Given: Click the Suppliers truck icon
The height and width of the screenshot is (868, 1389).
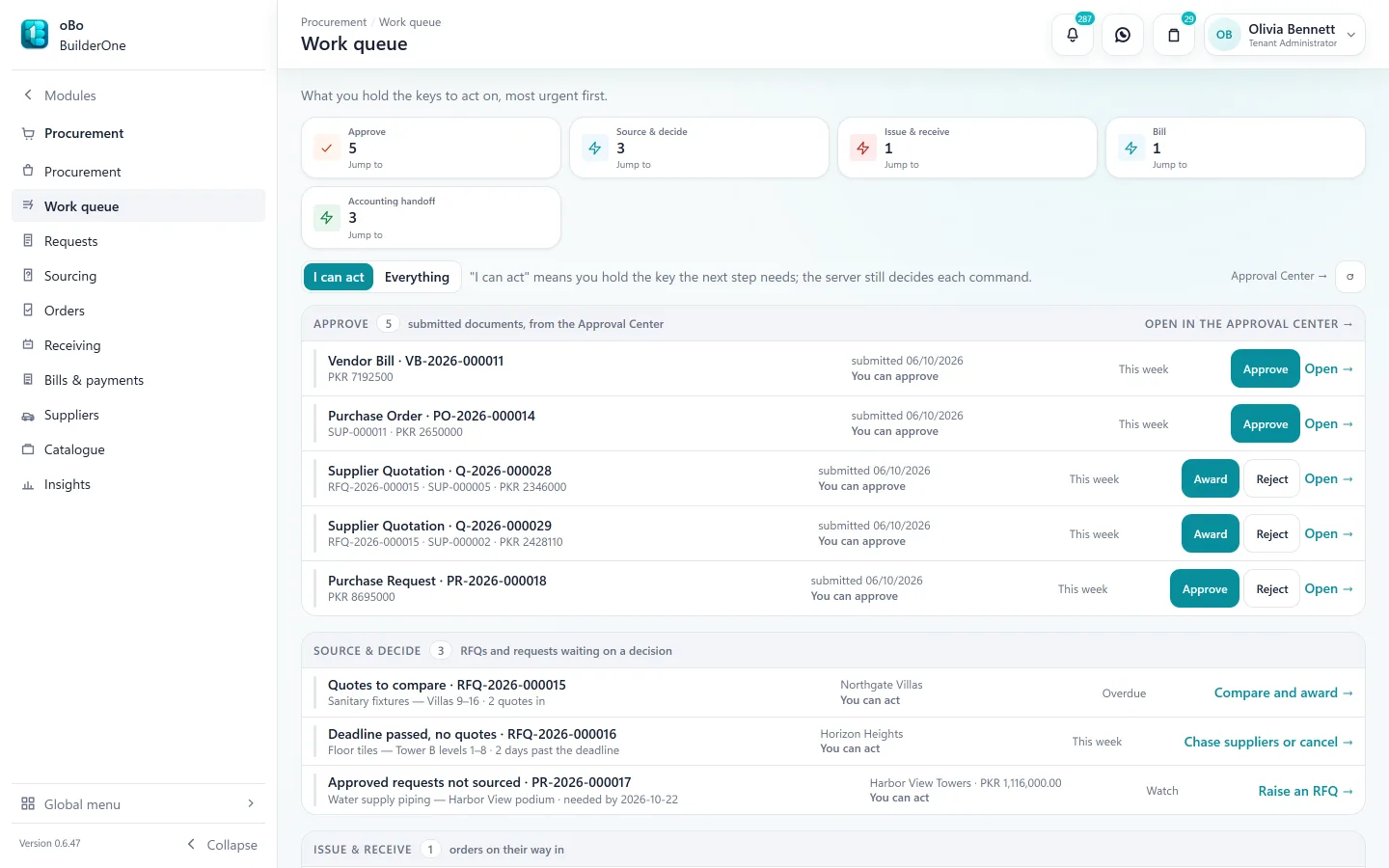Looking at the screenshot, I should click(28, 415).
